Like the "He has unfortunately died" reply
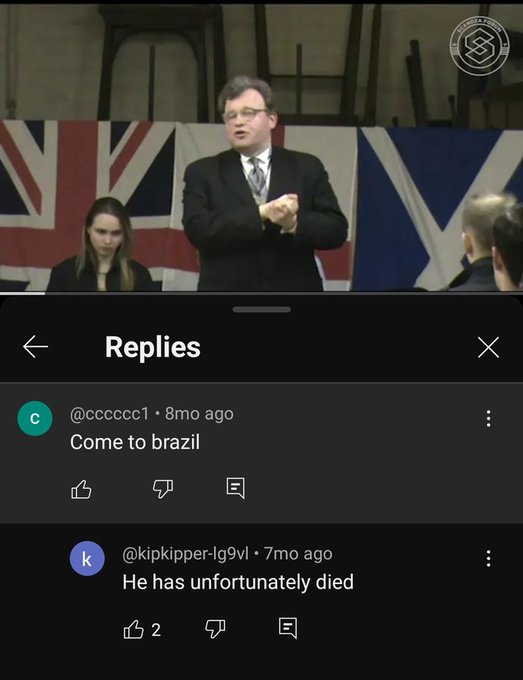Screen dimensions: 523x680 click(133, 629)
